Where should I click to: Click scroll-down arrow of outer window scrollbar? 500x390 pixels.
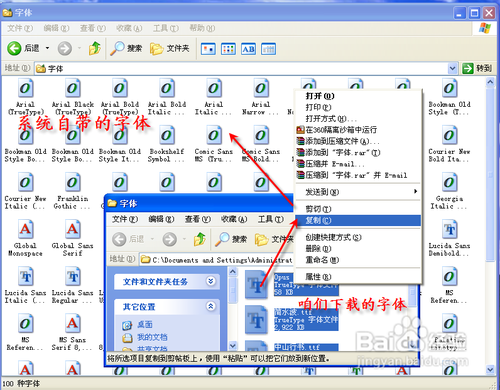tap(490, 369)
